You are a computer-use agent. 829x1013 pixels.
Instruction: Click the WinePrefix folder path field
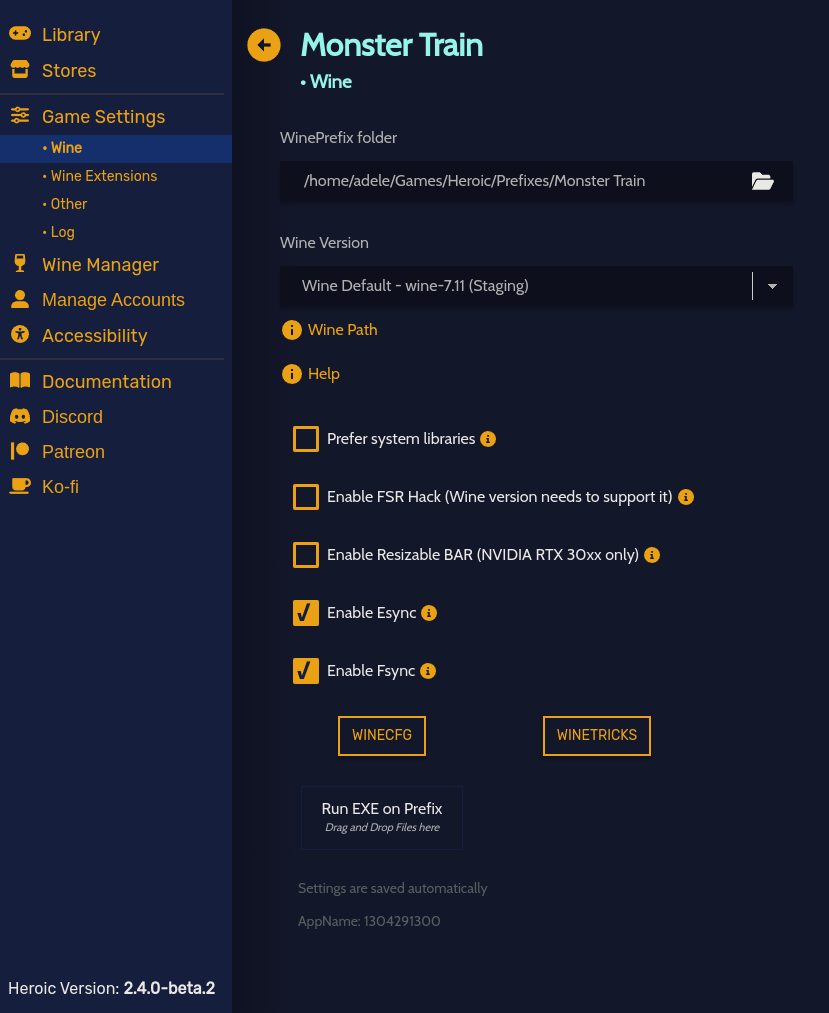[536, 182]
